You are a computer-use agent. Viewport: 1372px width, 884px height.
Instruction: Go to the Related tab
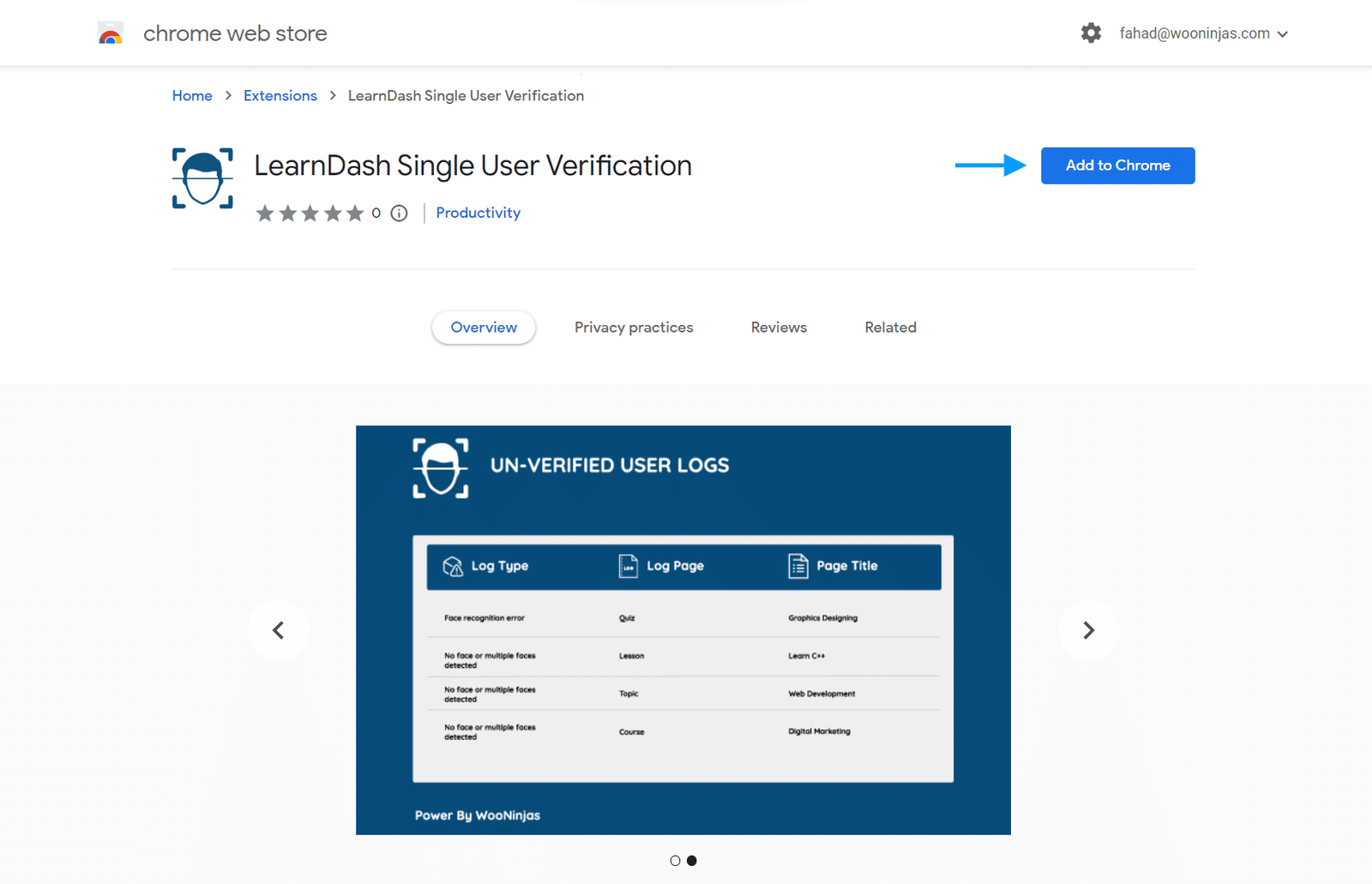click(890, 328)
